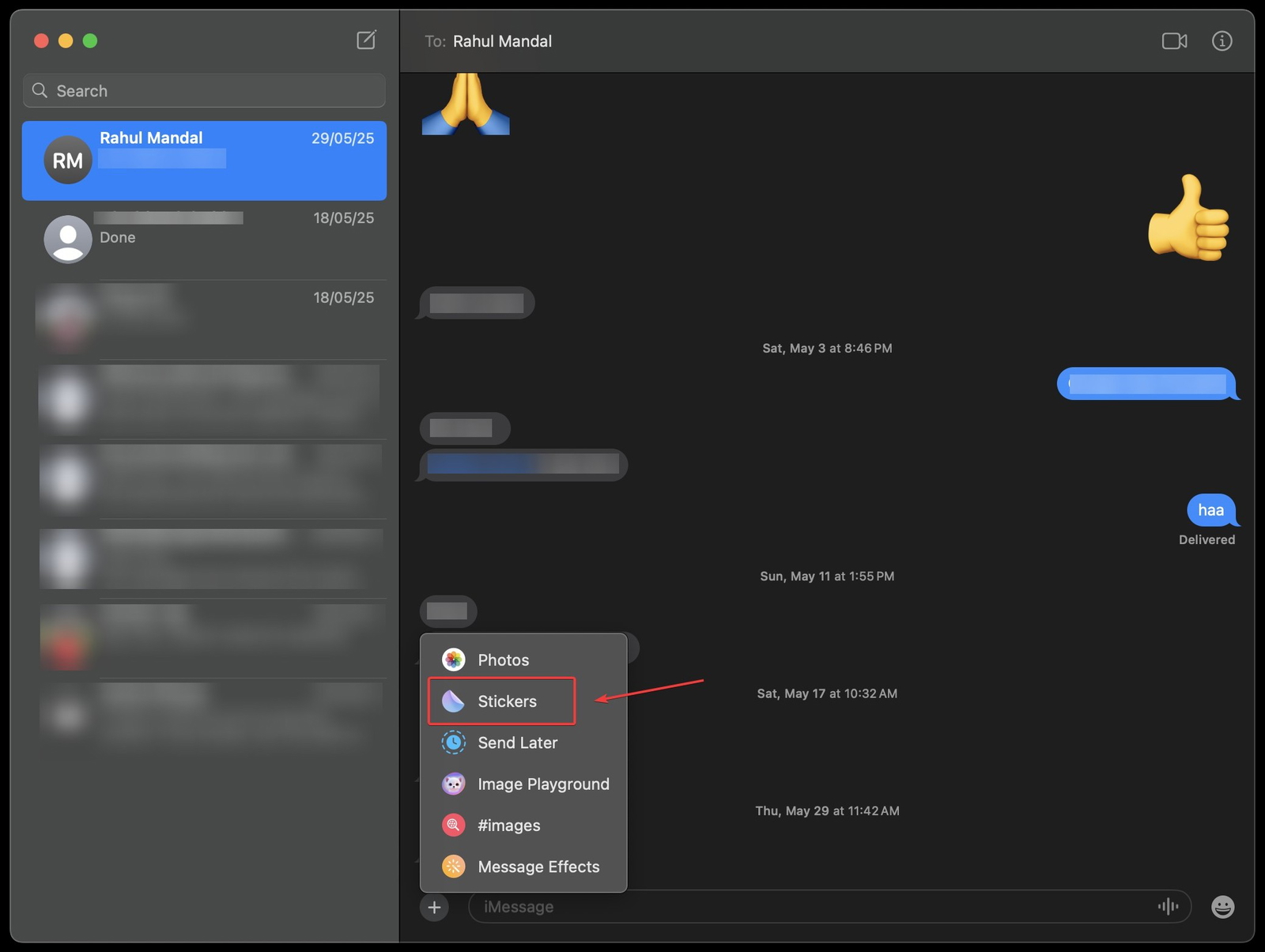This screenshot has width=1265, height=952.
Task: Open the apps plus button
Action: [x=434, y=907]
